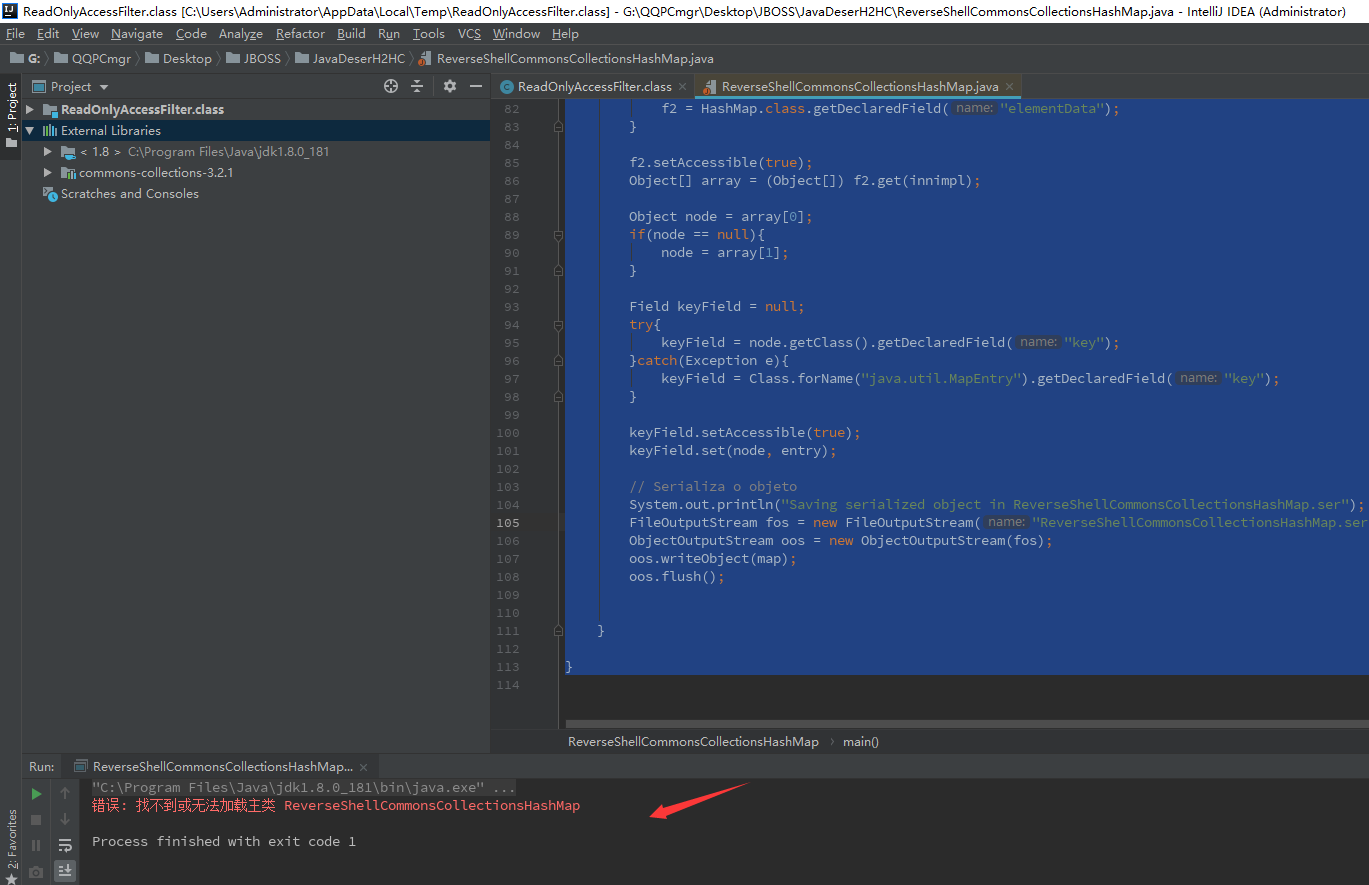This screenshot has width=1369, height=885.
Task: Close the Run tab ReverseShellCommonsCollectionsHashMap
Action: [x=364, y=767]
